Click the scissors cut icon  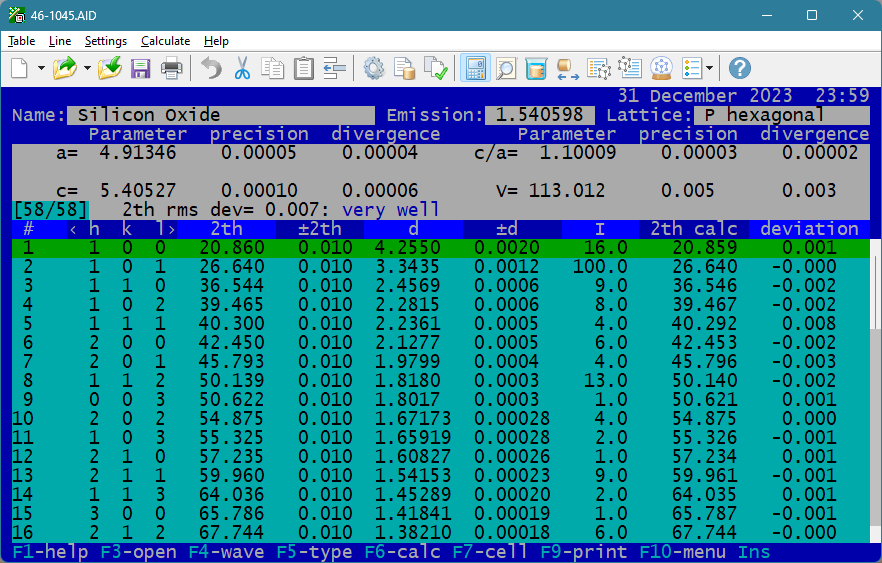tap(242, 69)
